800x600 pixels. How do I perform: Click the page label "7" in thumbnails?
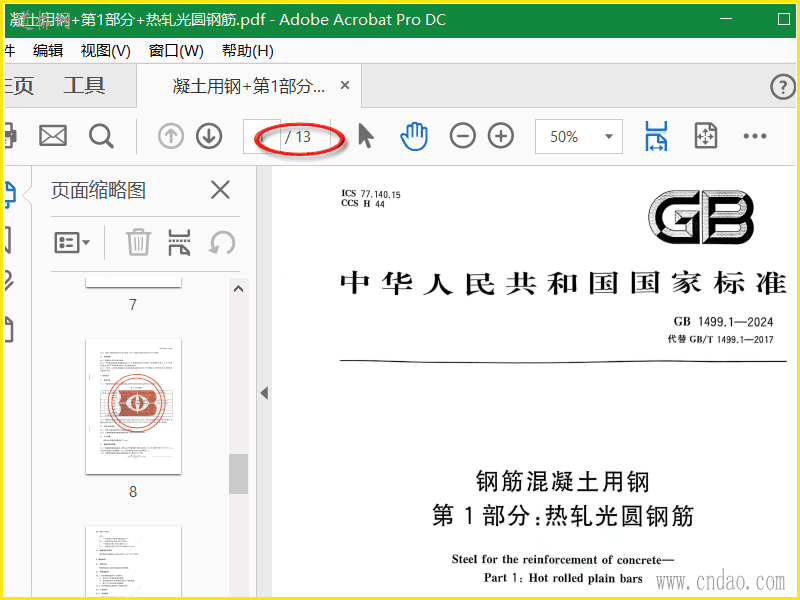pyautogui.click(x=133, y=305)
